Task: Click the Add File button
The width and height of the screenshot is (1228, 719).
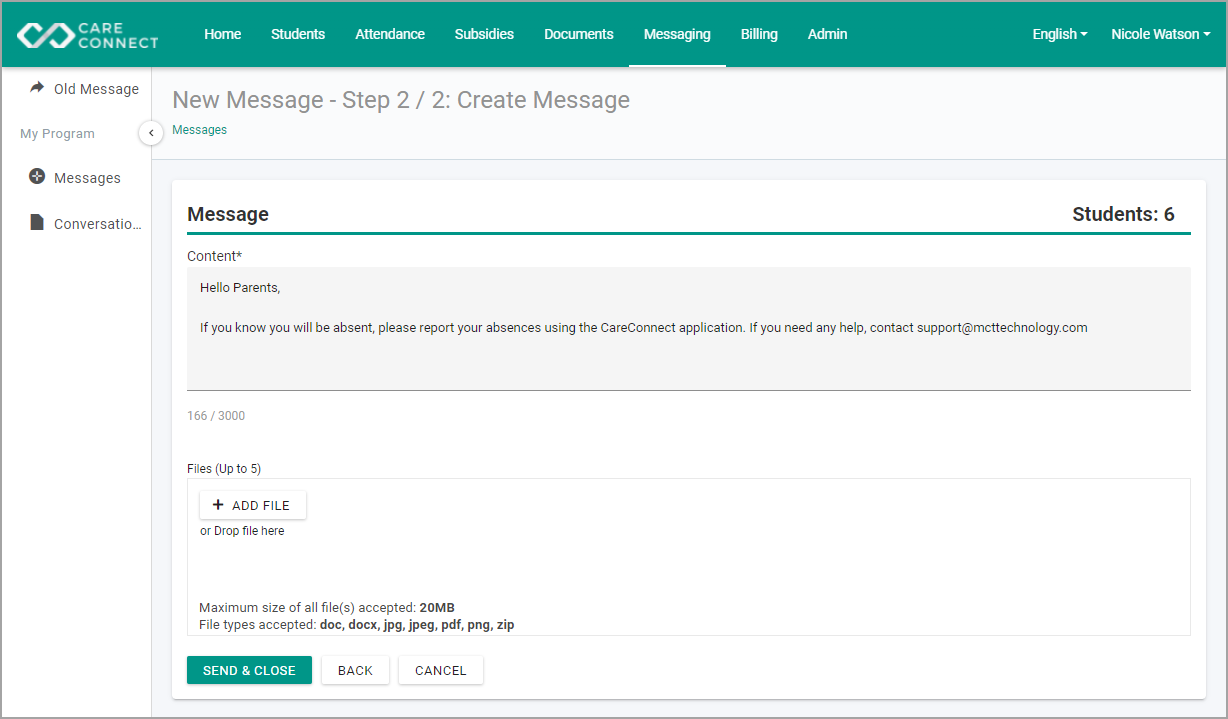Action: pos(253,505)
